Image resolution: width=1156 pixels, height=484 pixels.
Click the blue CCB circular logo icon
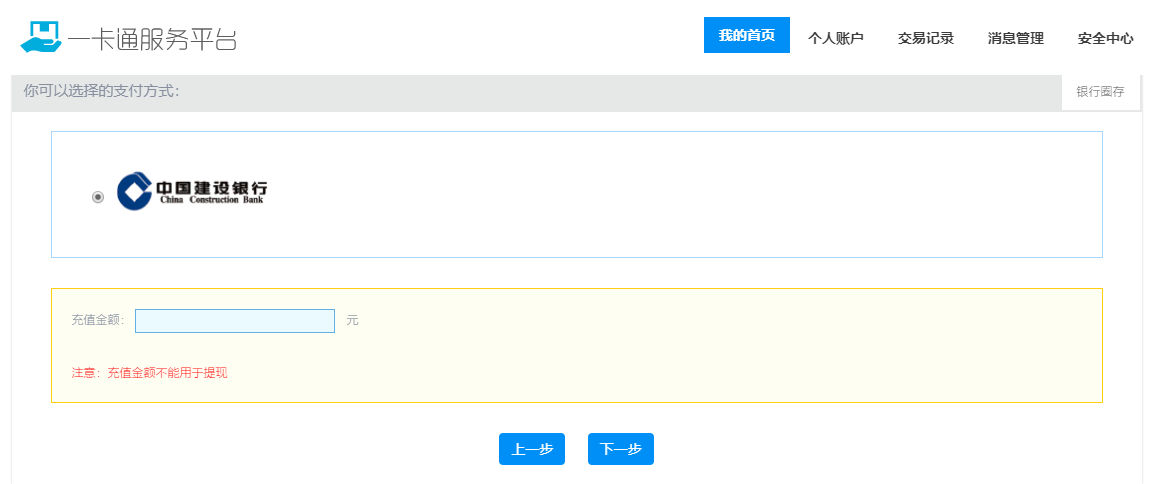tap(134, 192)
